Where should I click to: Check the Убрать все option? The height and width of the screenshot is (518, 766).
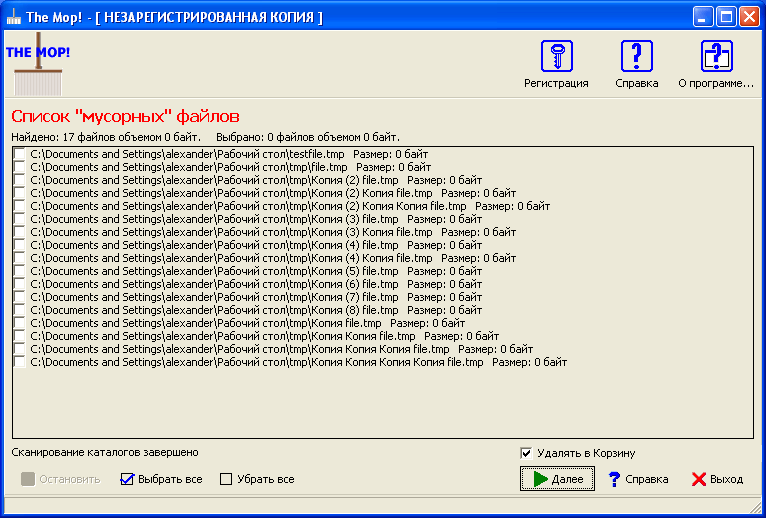pyautogui.click(x=226, y=479)
